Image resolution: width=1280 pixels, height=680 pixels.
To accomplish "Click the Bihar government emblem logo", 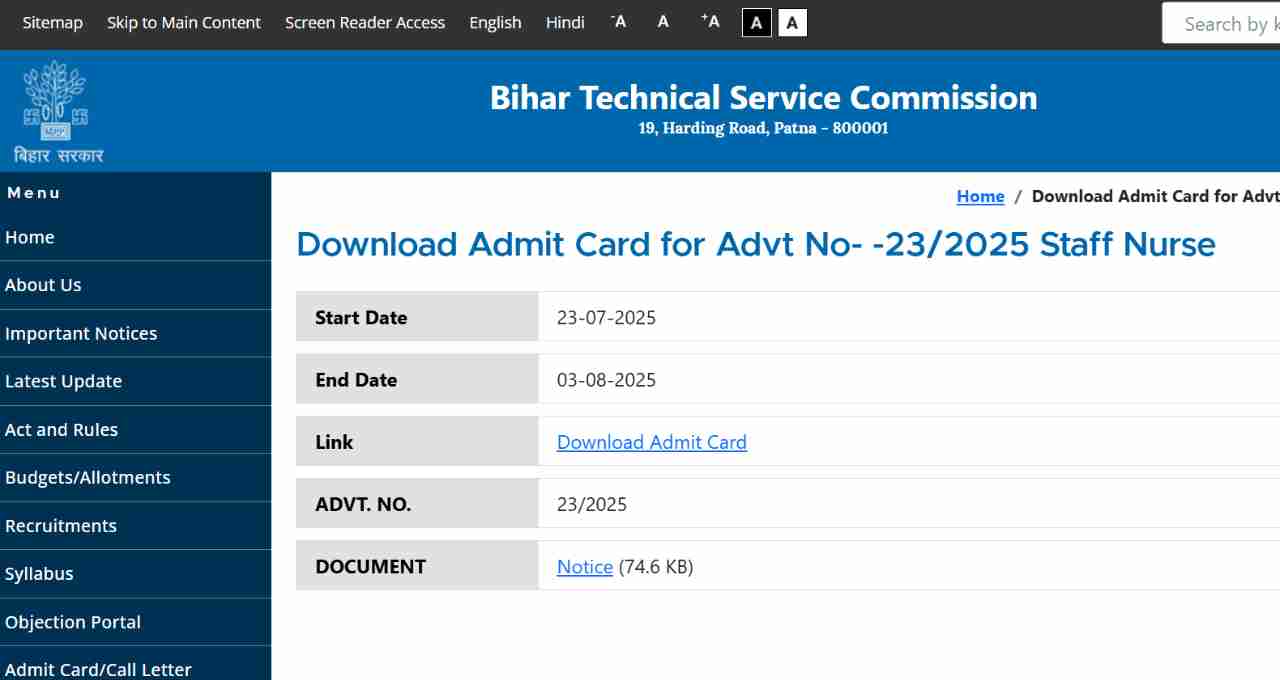I will [x=59, y=112].
